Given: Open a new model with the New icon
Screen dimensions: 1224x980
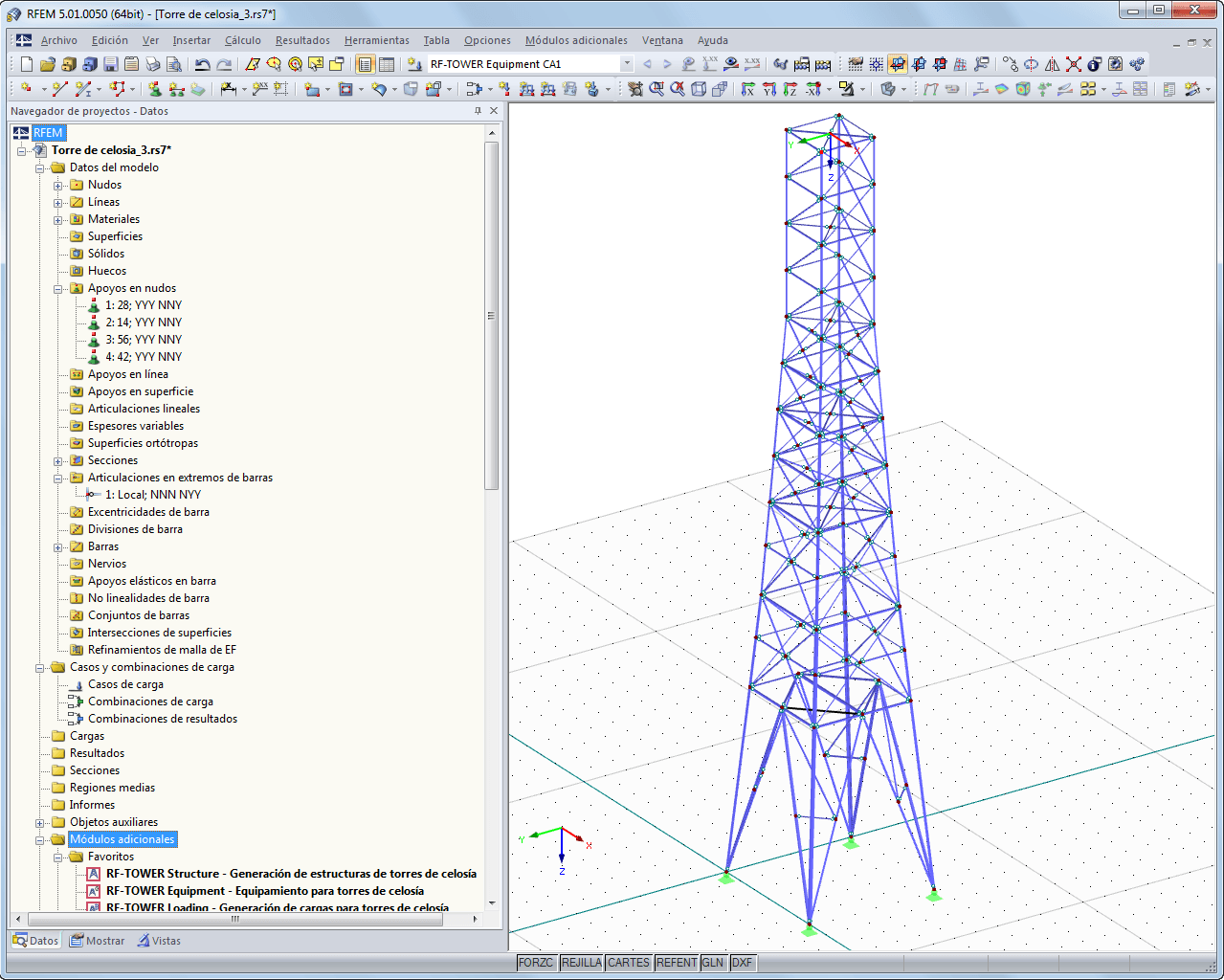Looking at the screenshot, I should tap(26, 64).
